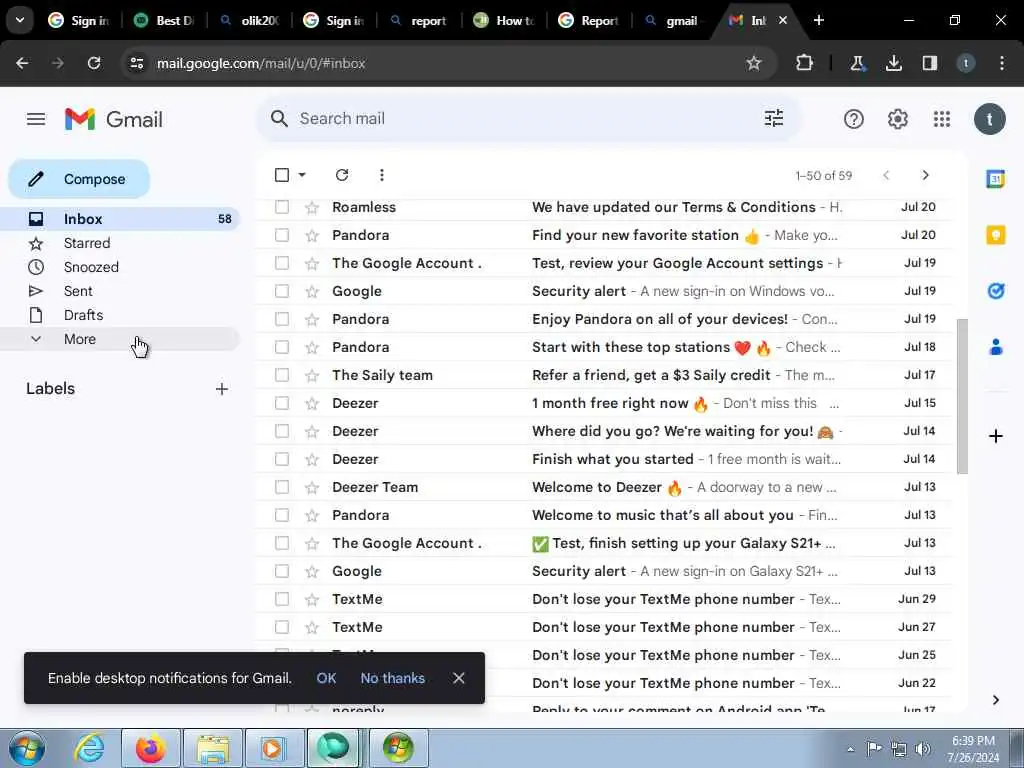
Task: View site information icon in address bar
Action: point(136,63)
